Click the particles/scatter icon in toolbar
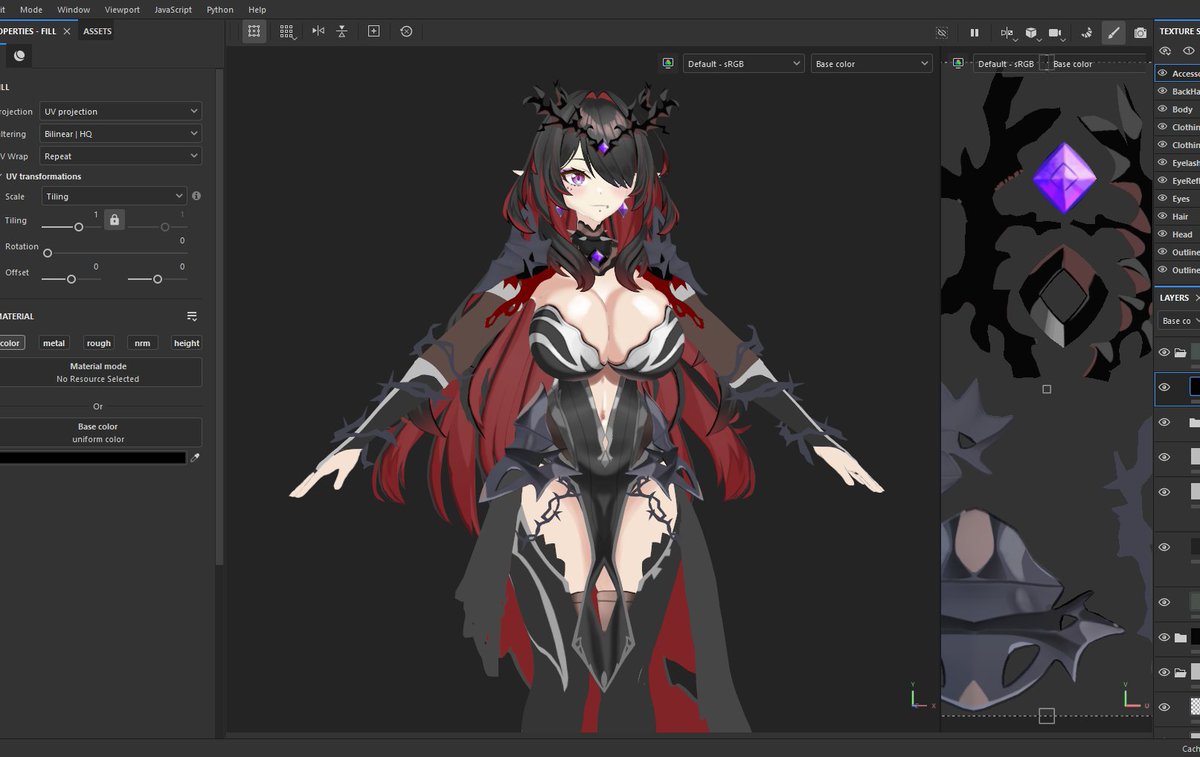Viewport: 1200px width, 757px height. pyautogui.click(x=1085, y=33)
